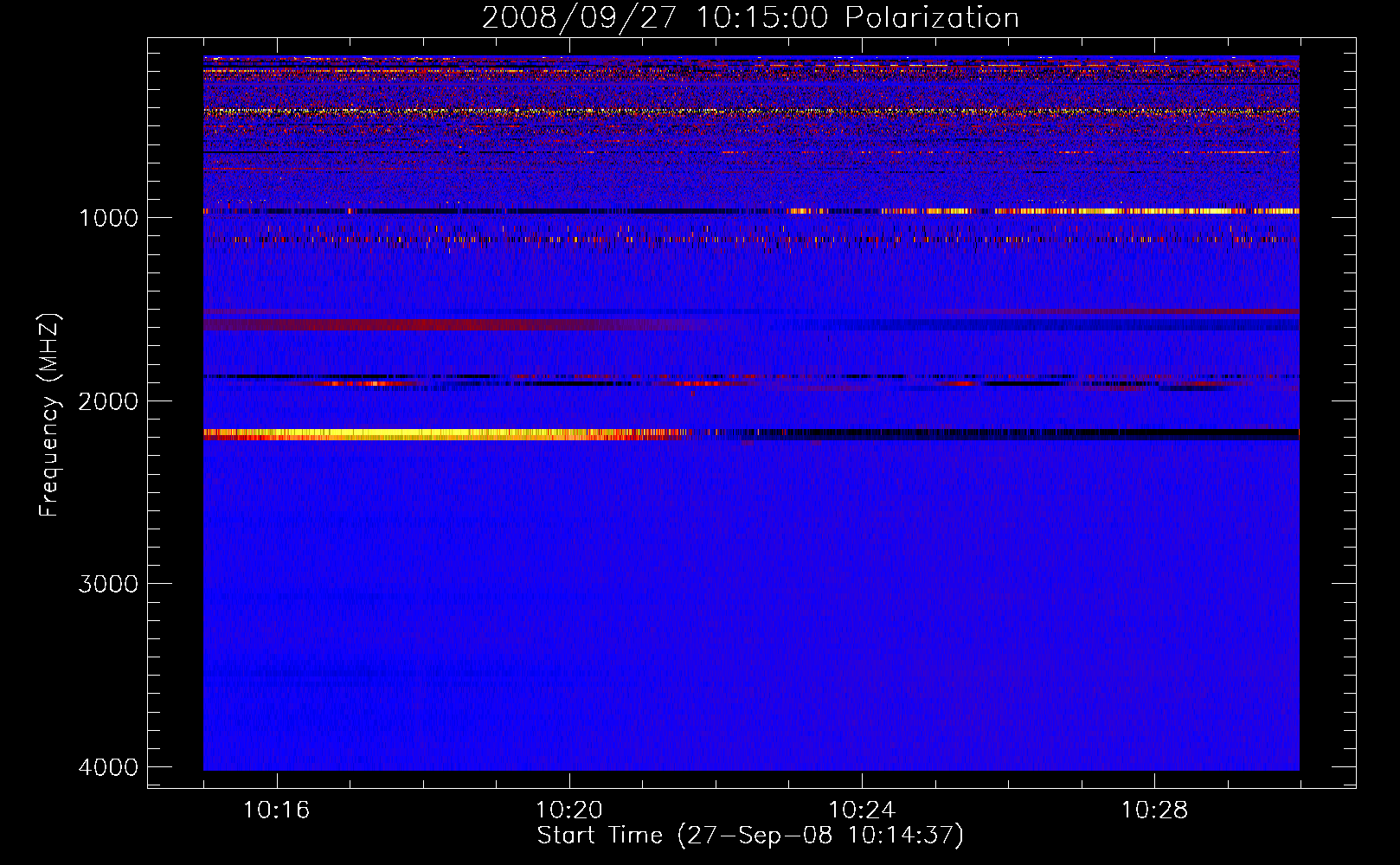1400x865 pixels.
Task: Click the 10:16 time tick label
Action: (x=277, y=811)
